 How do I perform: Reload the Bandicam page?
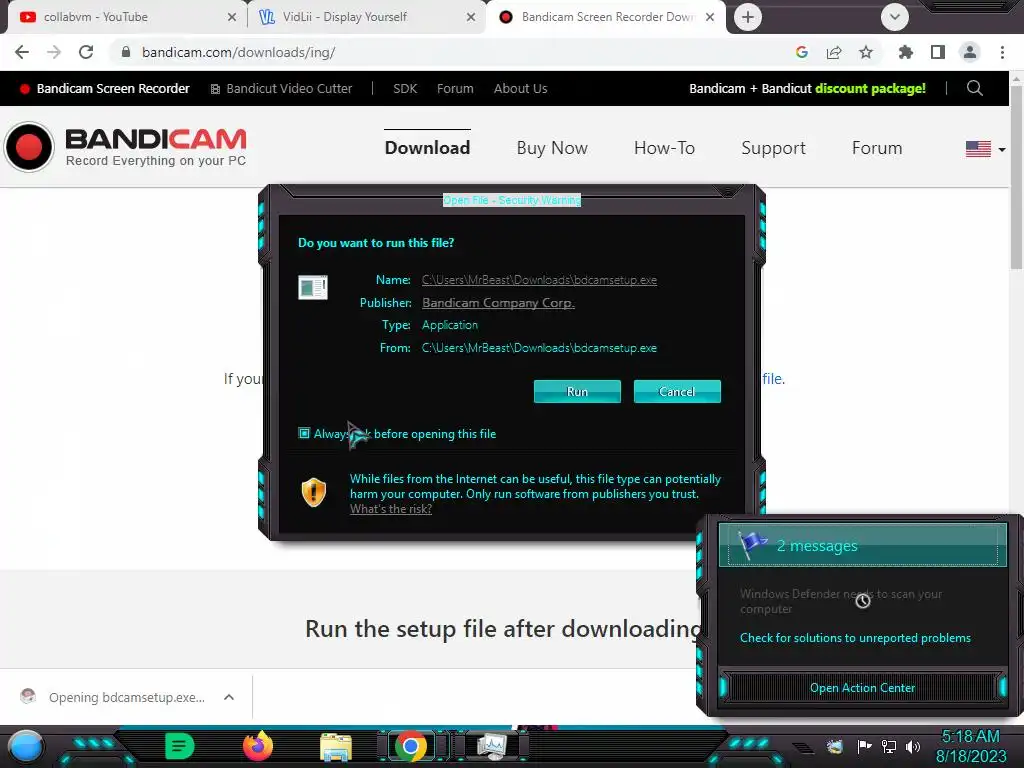tap(86, 52)
